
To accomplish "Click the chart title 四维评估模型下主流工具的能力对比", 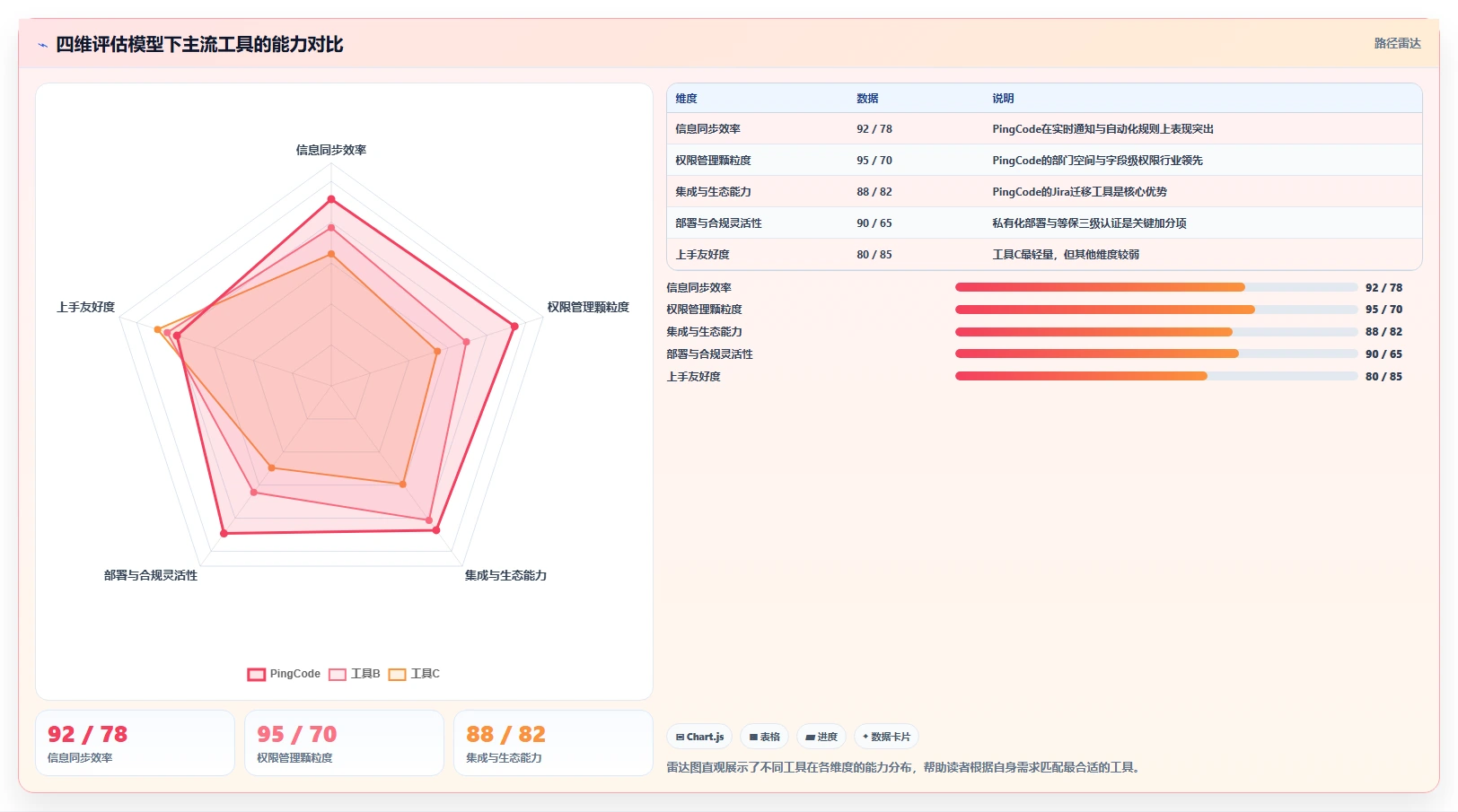I will (199, 45).
